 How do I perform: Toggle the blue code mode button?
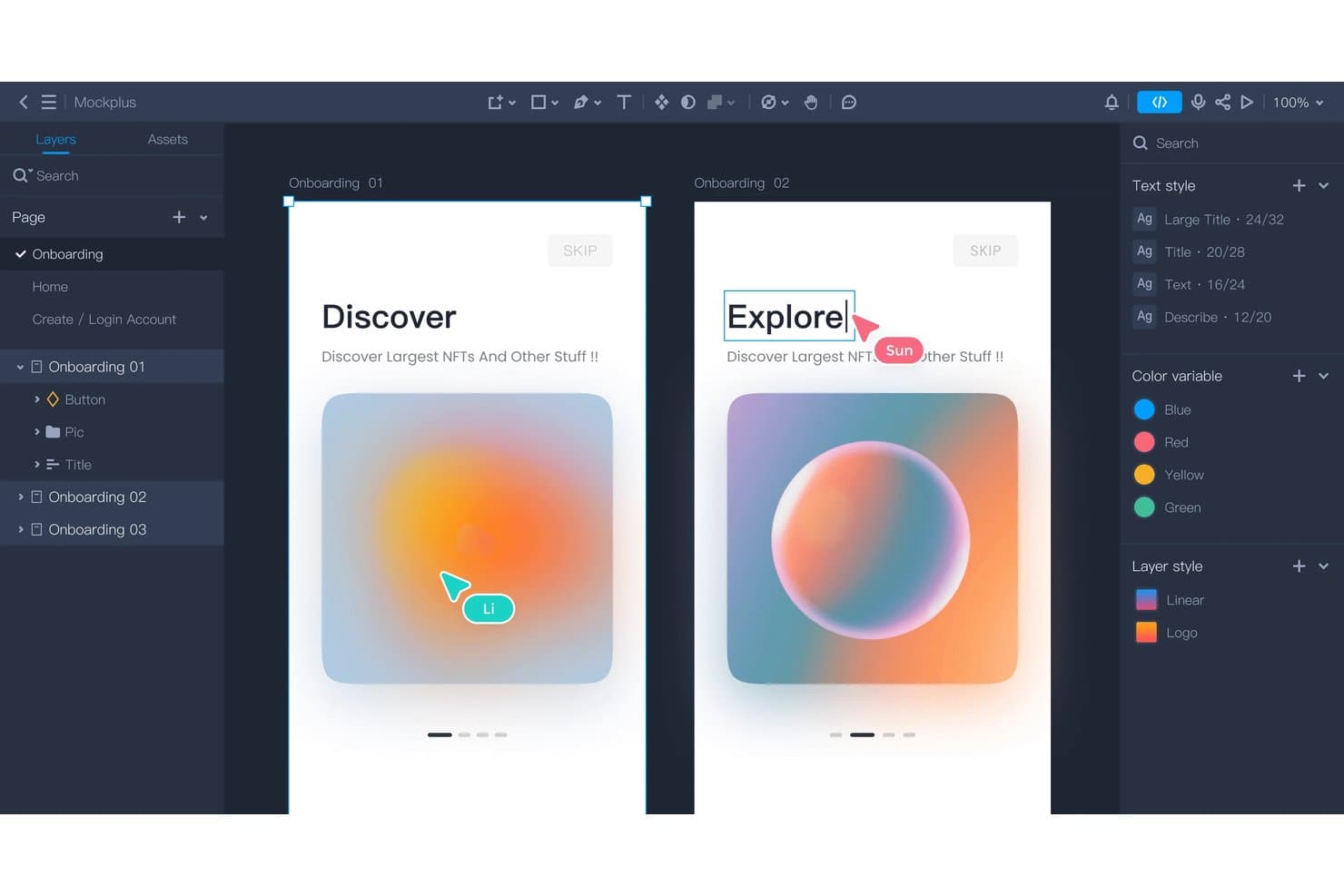(1160, 103)
